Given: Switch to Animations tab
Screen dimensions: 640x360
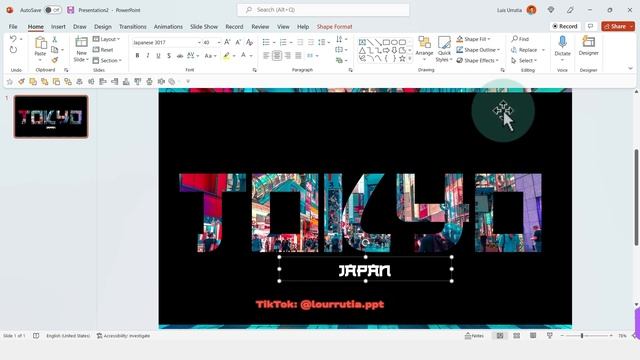Looking at the screenshot, I should [x=168, y=27].
